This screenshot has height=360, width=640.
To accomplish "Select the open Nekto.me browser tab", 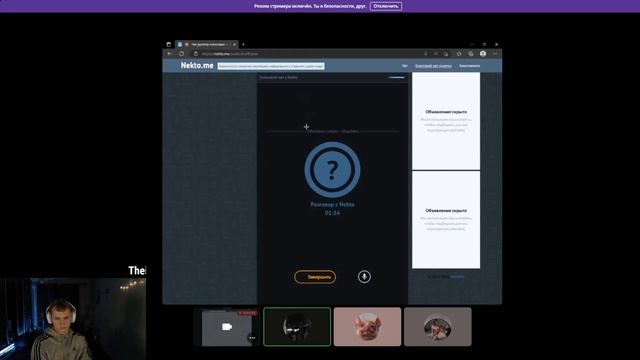I will (x=207, y=44).
